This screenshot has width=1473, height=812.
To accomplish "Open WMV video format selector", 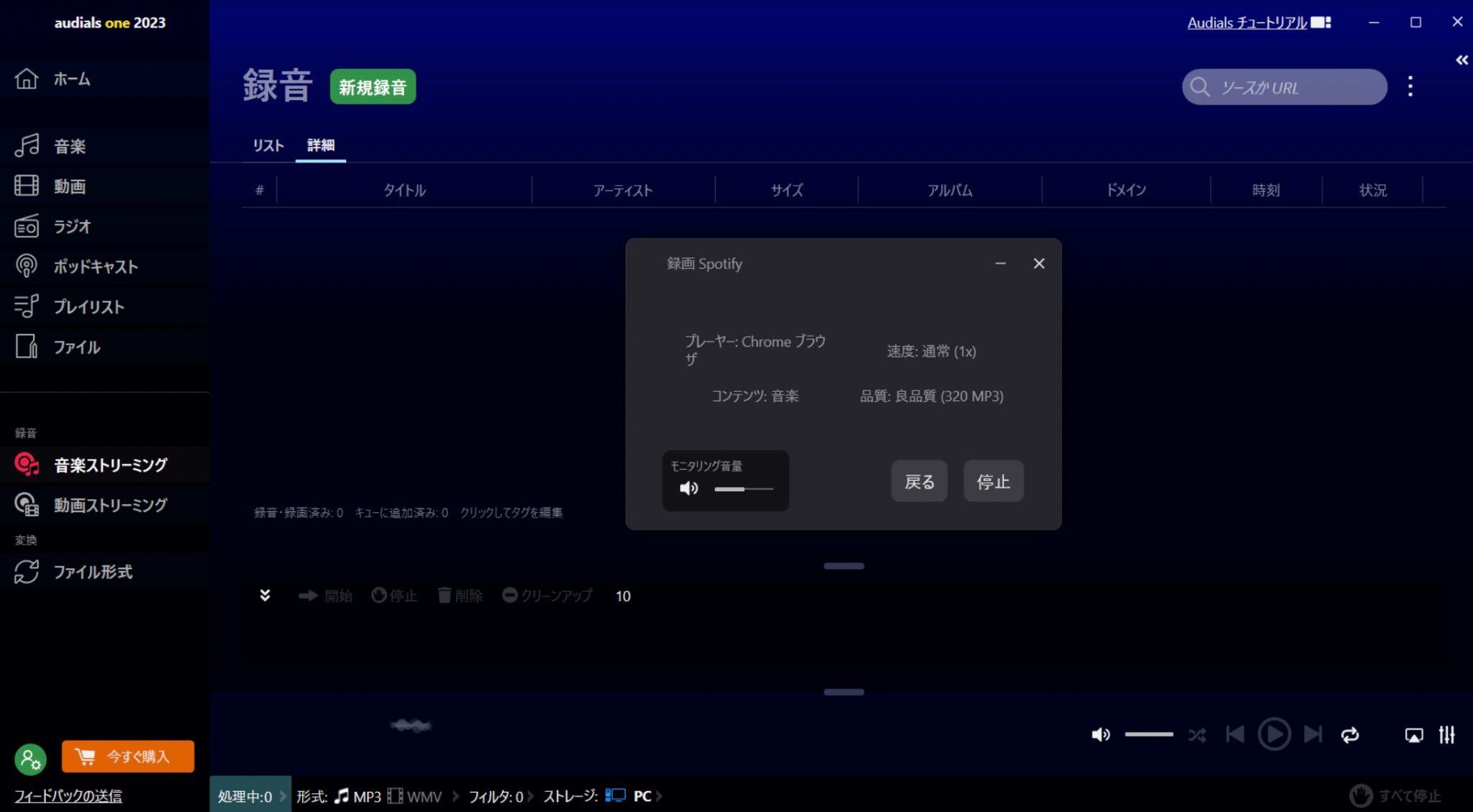I will click(x=415, y=796).
